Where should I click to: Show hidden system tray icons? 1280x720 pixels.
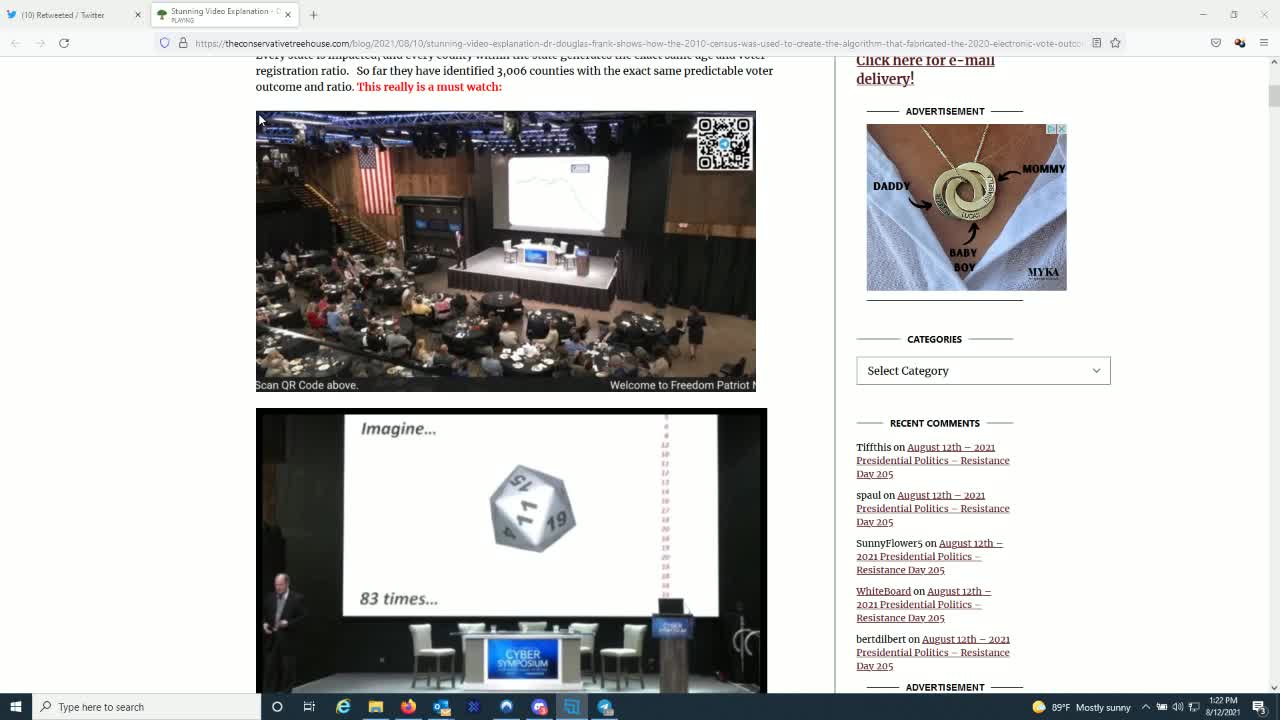coord(1146,707)
